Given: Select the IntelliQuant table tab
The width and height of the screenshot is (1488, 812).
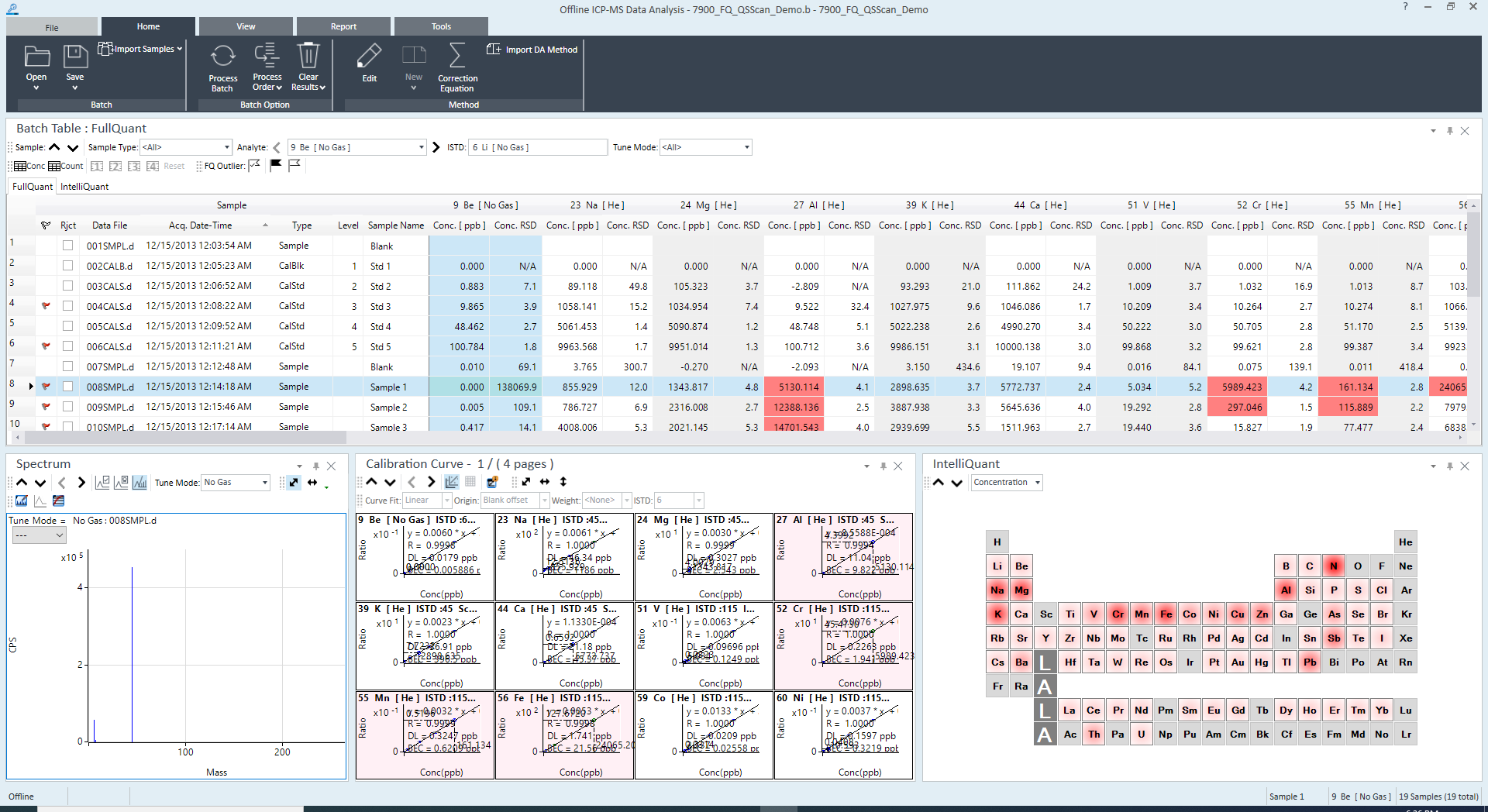Looking at the screenshot, I should [84, 187].
